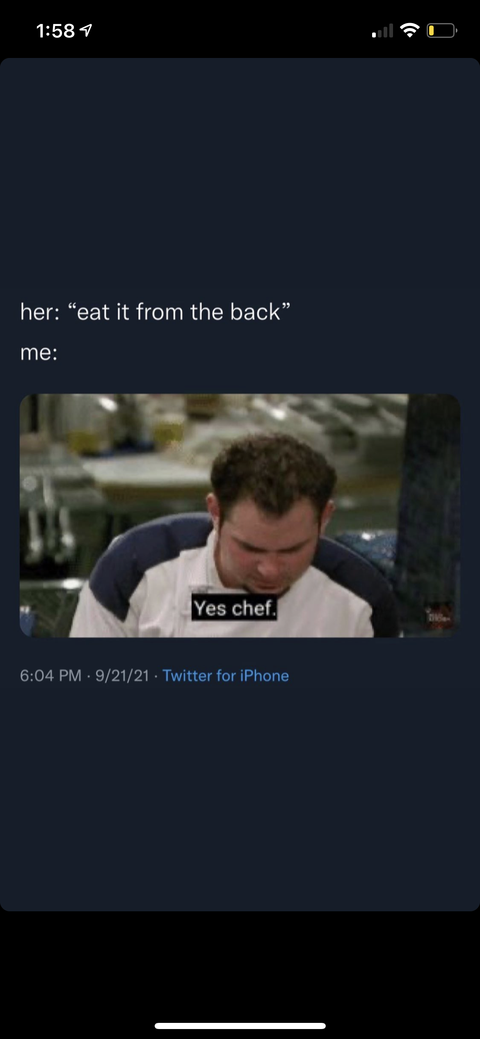Screen dimensions: 480x1039
Task: Tap the 'Yes chef.' subtitle caption
Action: point(234,607)
